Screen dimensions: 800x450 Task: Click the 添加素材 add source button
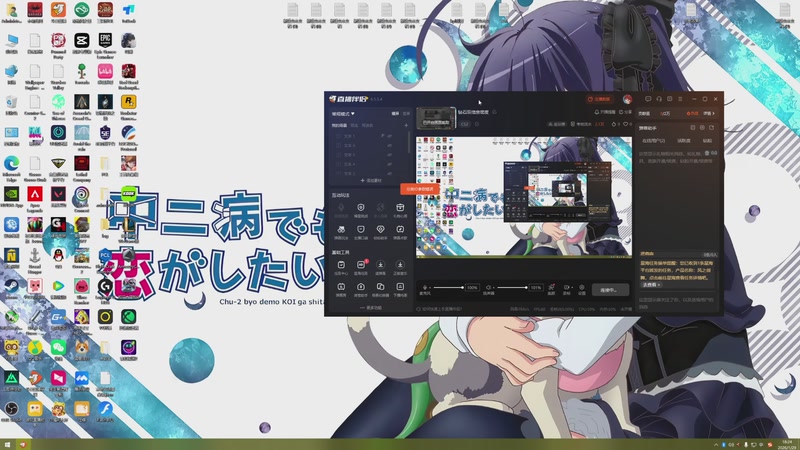click(x=371, y=181)
